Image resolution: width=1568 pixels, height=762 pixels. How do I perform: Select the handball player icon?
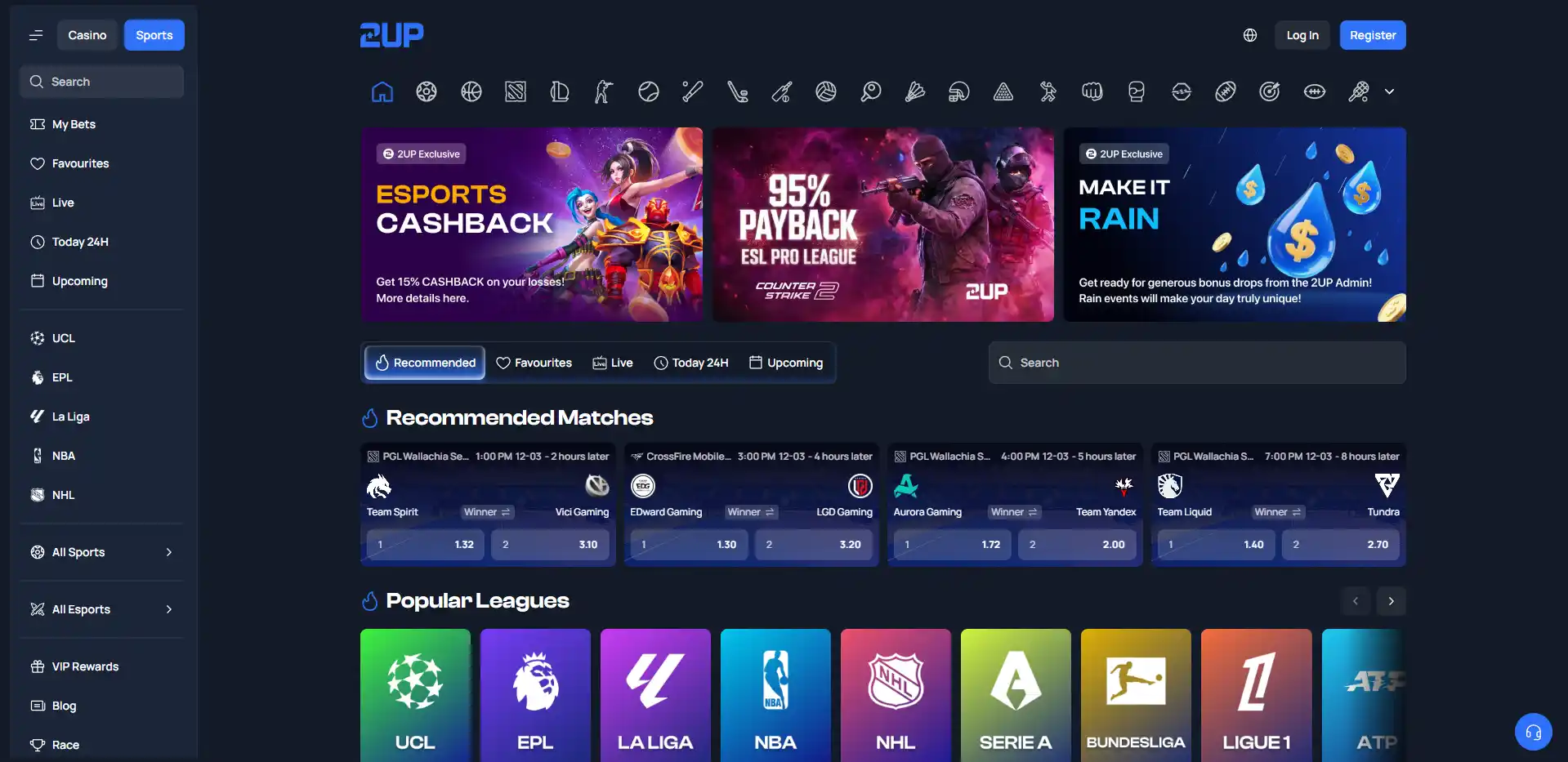coord(1048,91)
